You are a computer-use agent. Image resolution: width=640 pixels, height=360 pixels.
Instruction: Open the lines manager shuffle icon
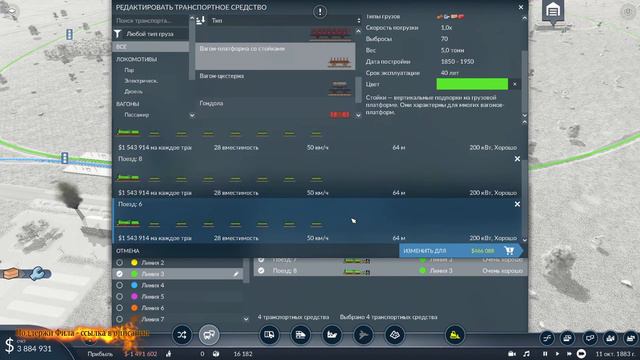pos(182,335)
